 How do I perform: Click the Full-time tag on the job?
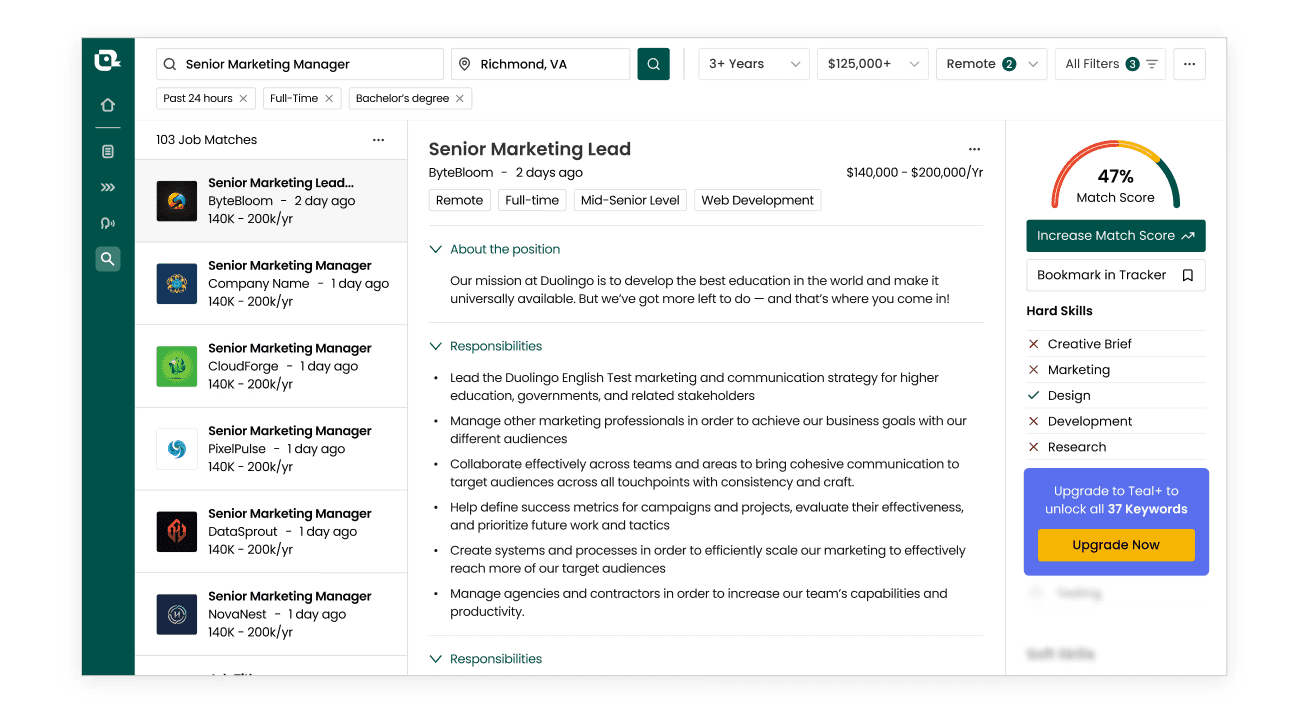pos(532,201)
